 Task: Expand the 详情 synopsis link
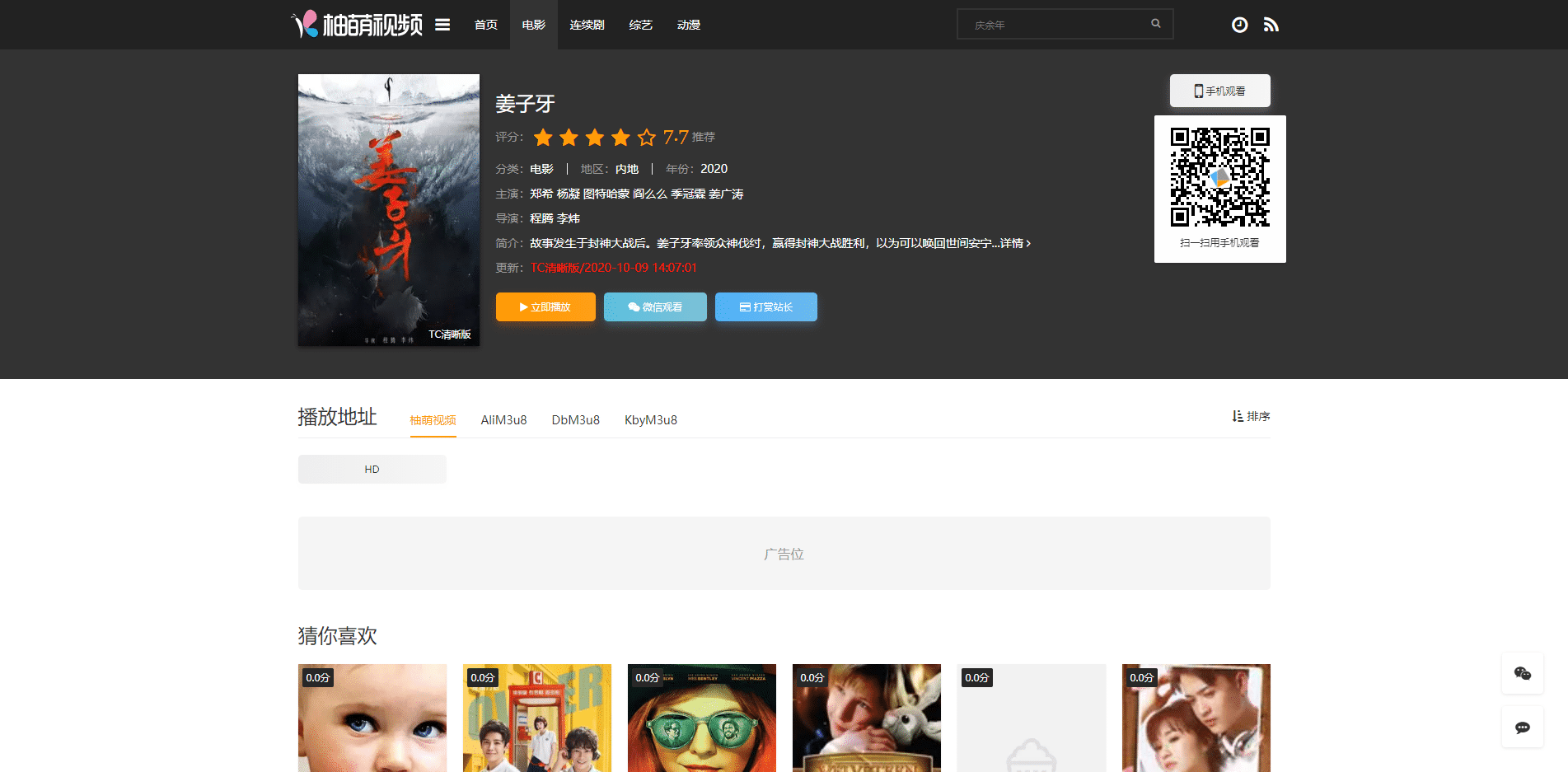click(x=1015, y=243)
